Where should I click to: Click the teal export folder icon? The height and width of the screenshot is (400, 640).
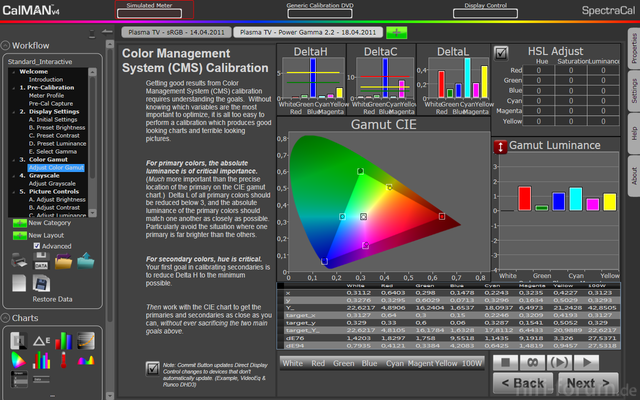pos(85,260)
